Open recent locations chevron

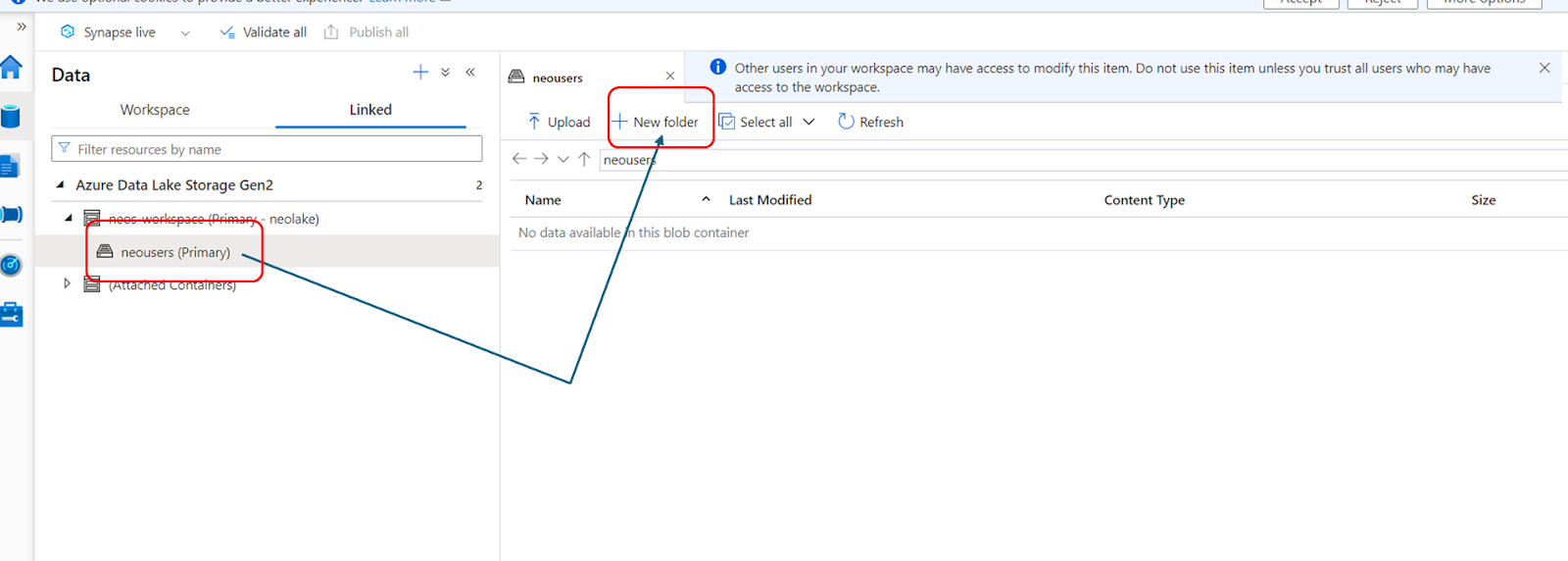coord(563,159)
